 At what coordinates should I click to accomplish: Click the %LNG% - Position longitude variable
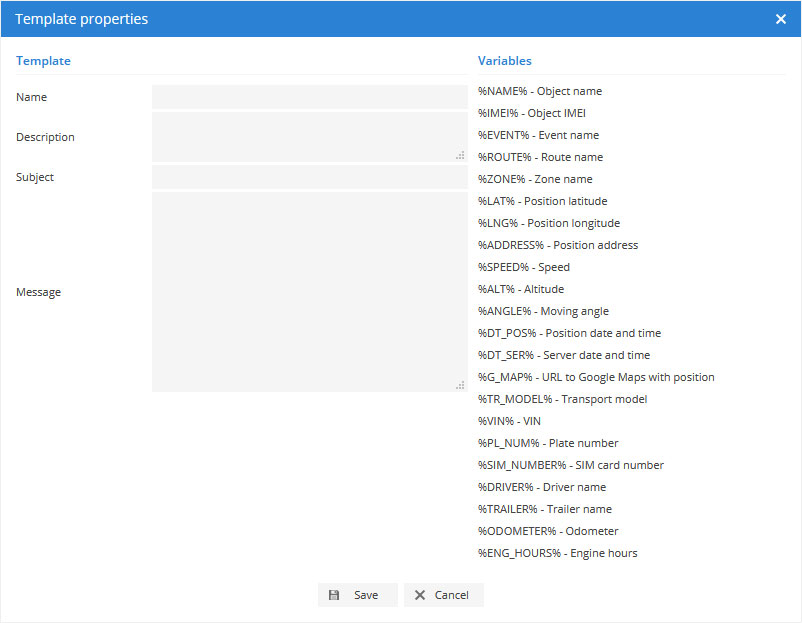[x=549, y=223]
